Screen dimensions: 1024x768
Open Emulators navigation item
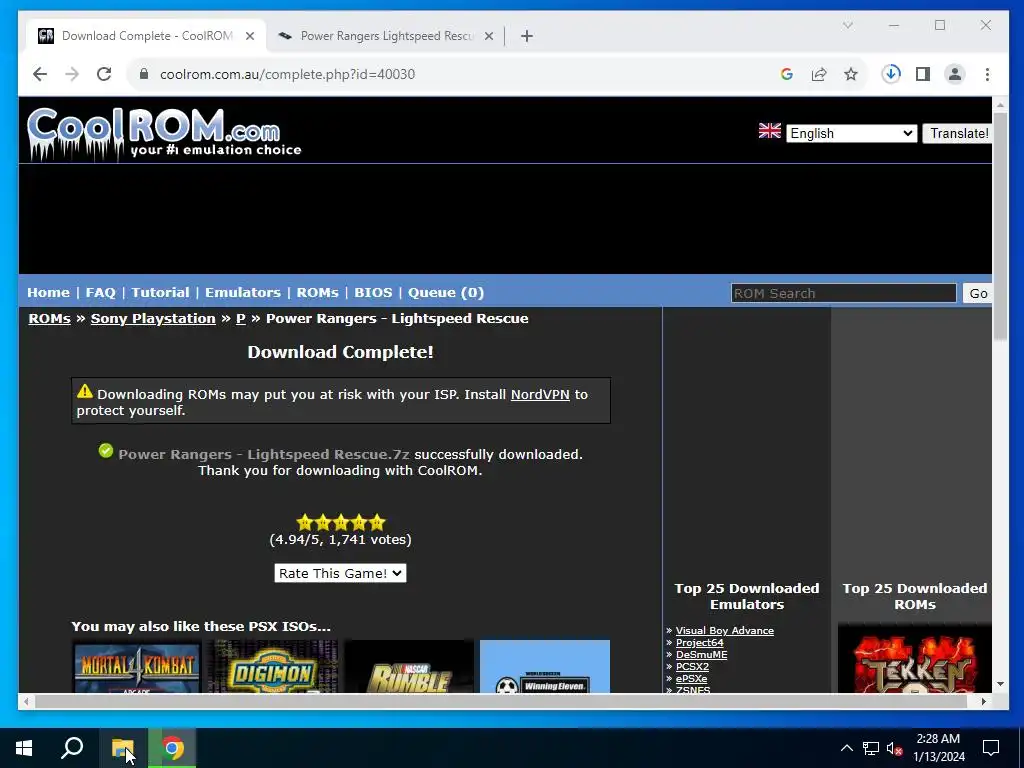pyautogui.click(x=243, y=293)
